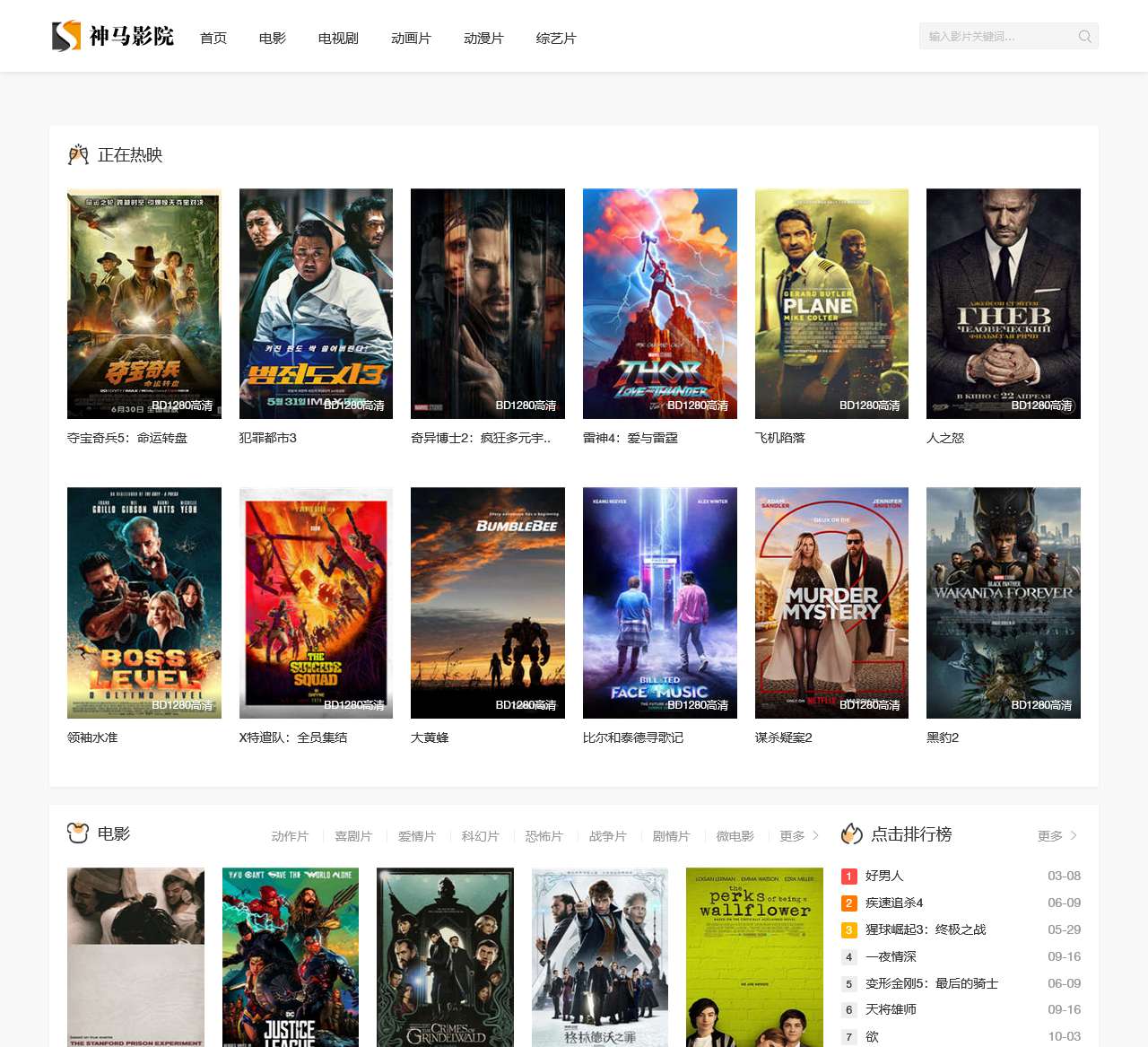Click the 神马影院 site logo
The width and height of the screenshot is (1148, 1047).
tap(113, 36)
